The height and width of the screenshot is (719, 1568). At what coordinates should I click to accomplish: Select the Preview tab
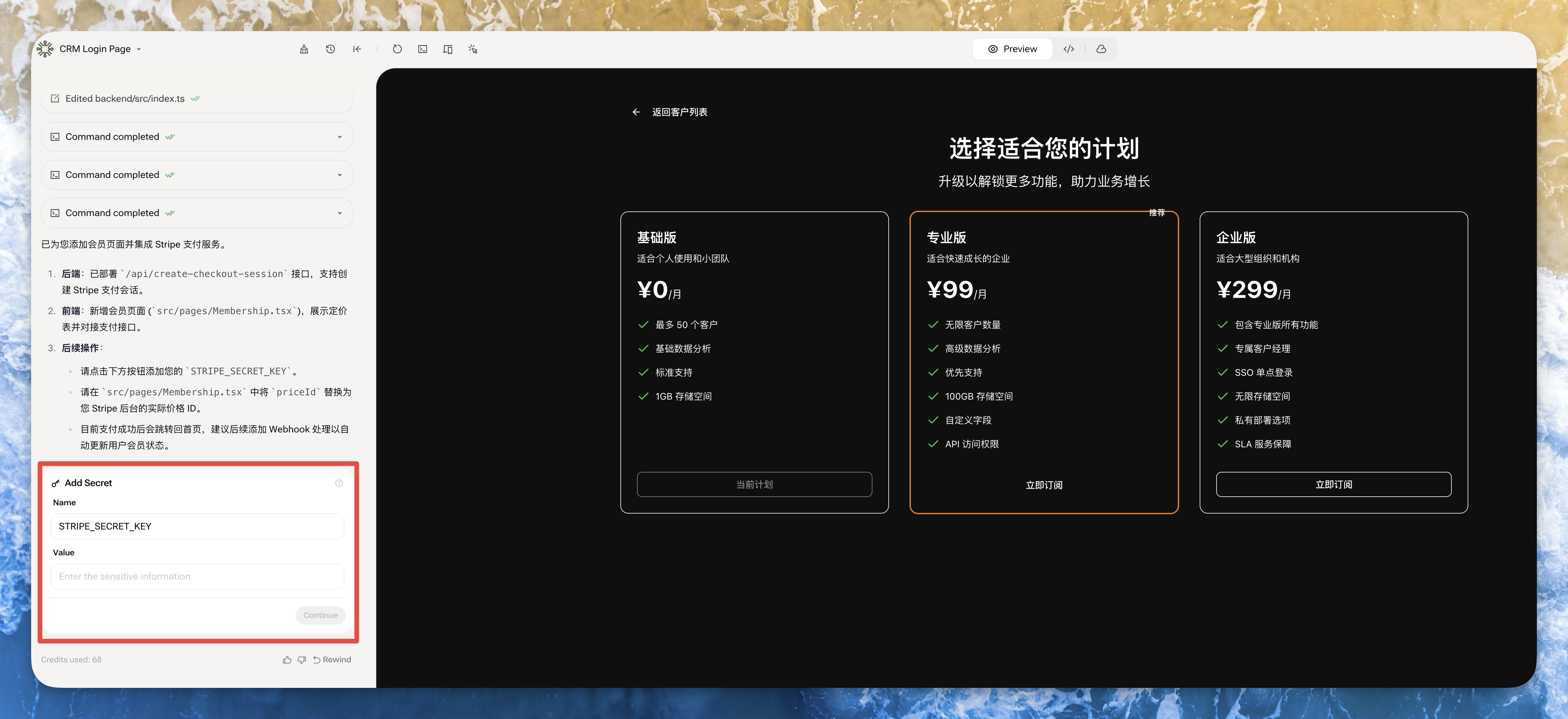pos(1012,49)
